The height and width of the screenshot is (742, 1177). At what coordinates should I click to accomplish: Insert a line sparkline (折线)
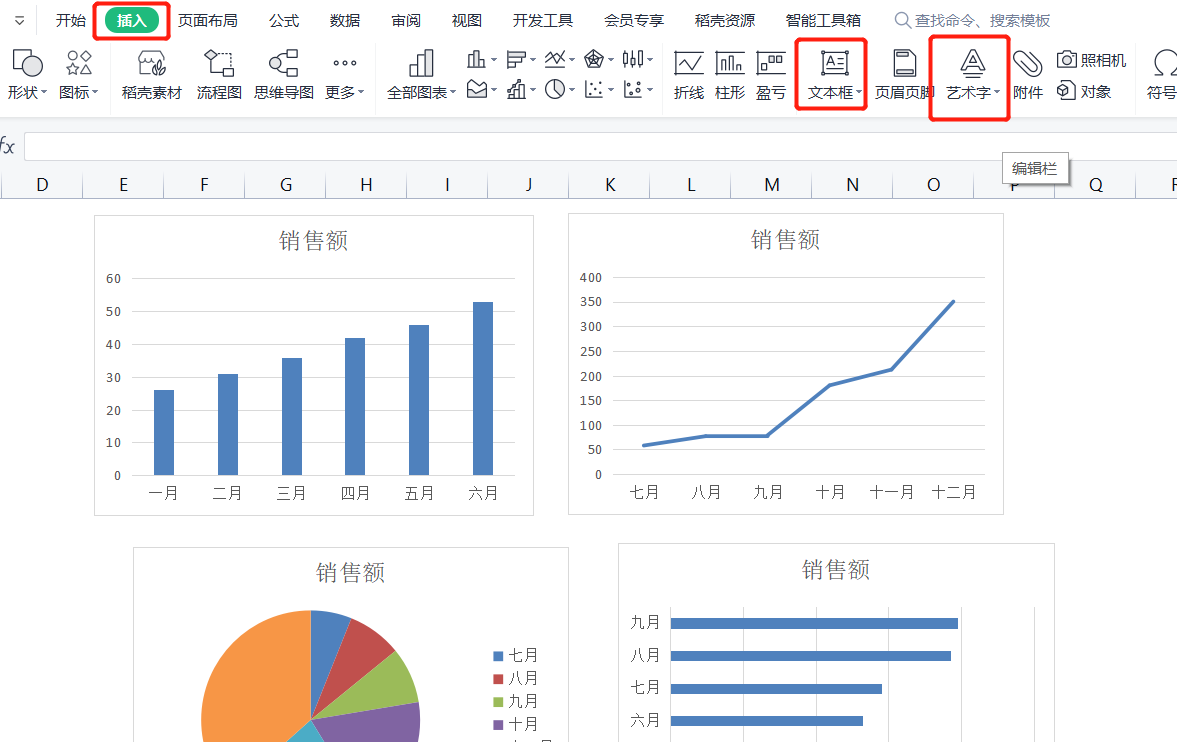click(688, 74)
